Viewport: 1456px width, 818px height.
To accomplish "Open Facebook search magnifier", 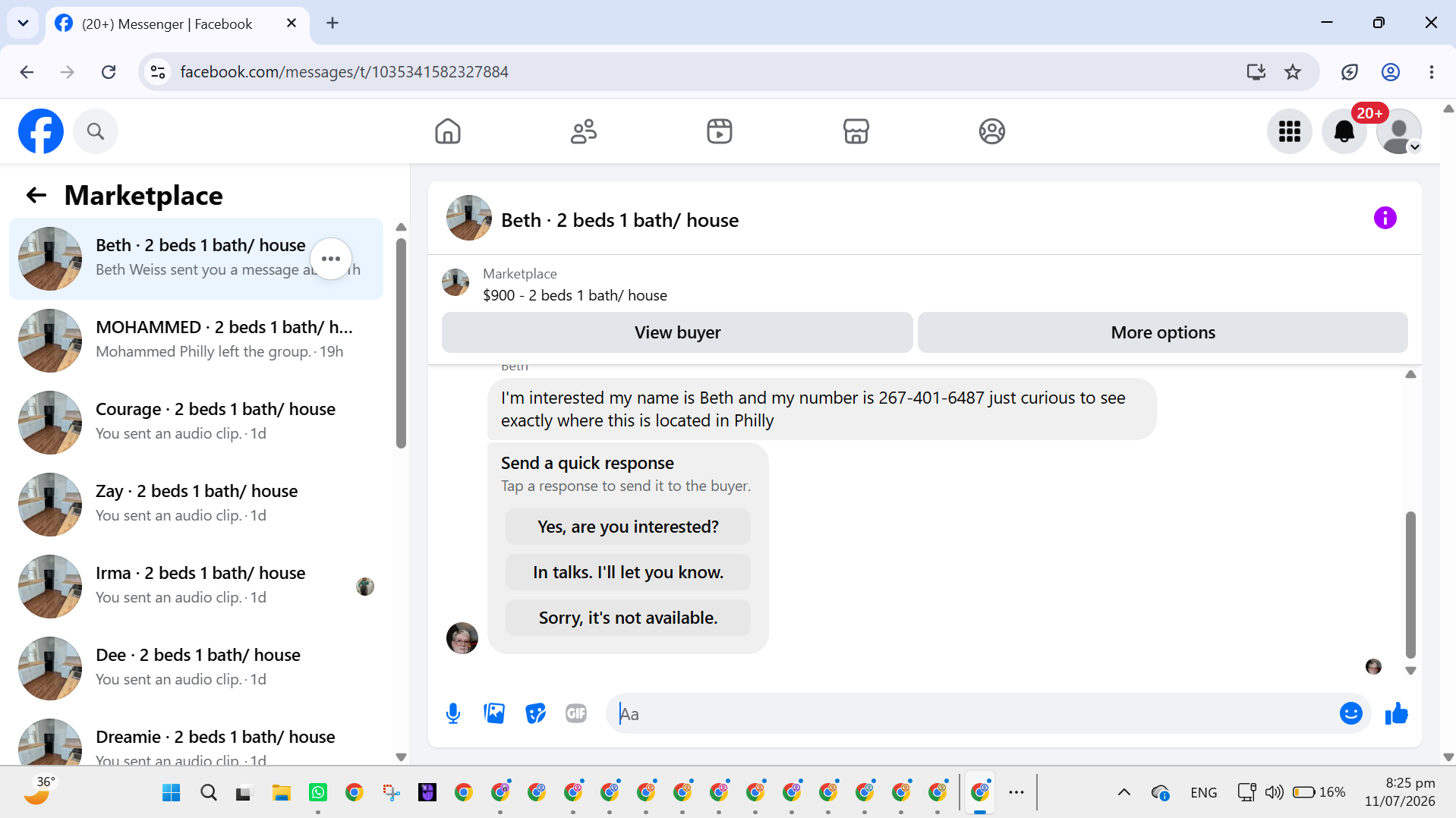I will click(x=96, y=131).
